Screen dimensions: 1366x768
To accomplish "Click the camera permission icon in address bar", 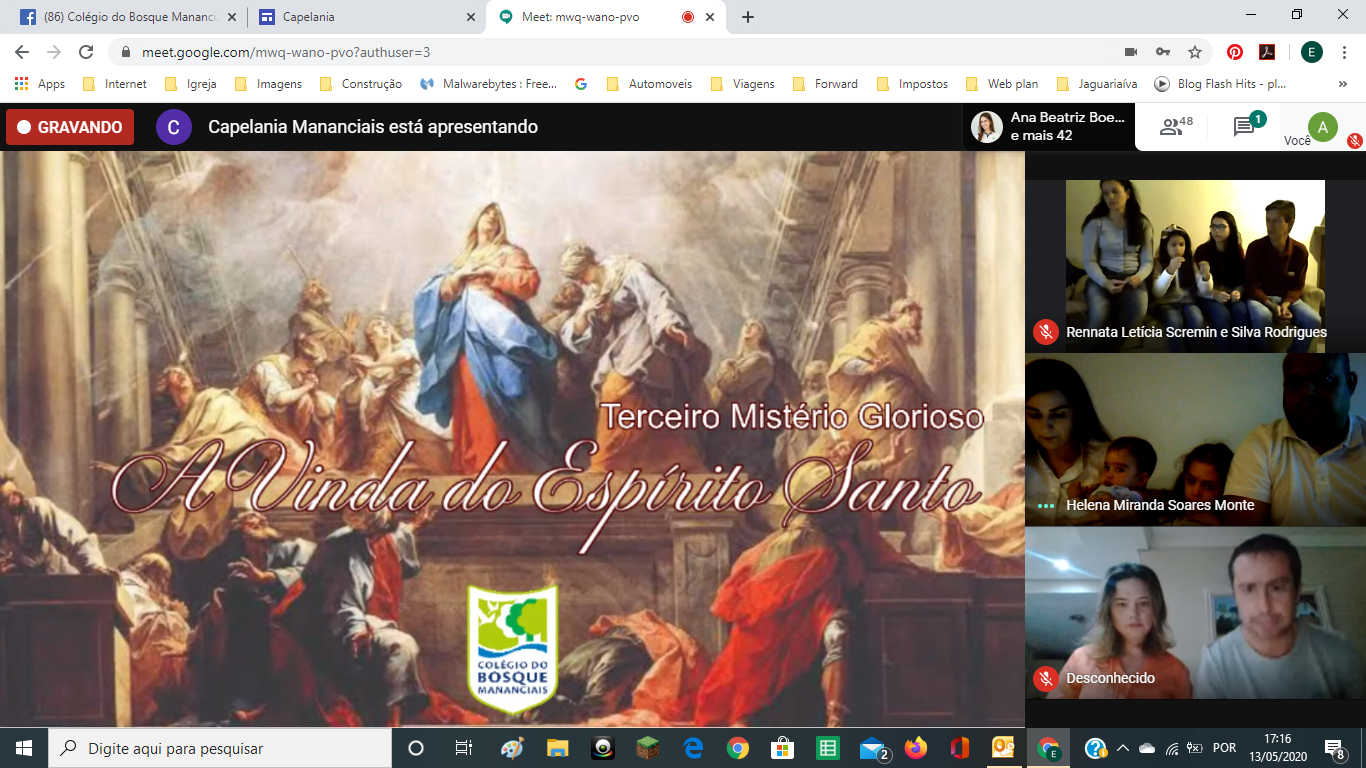I will click(1131, 52).
